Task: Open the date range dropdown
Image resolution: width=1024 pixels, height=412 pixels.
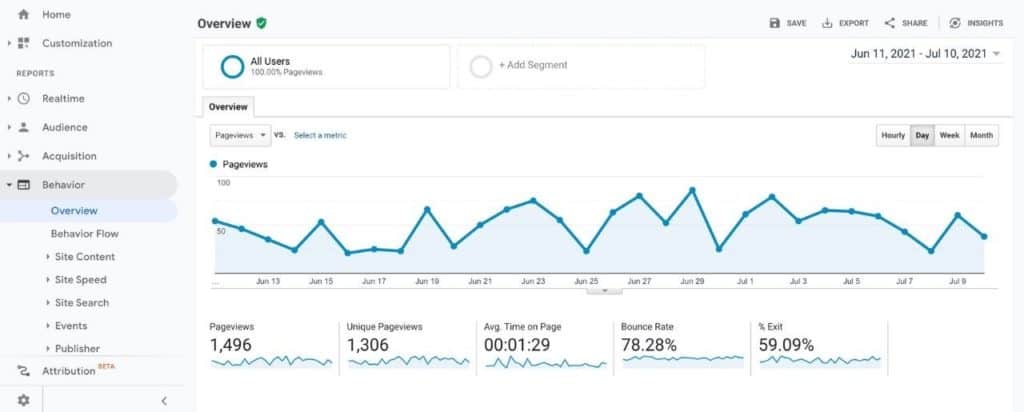Action: click(925, 54)
